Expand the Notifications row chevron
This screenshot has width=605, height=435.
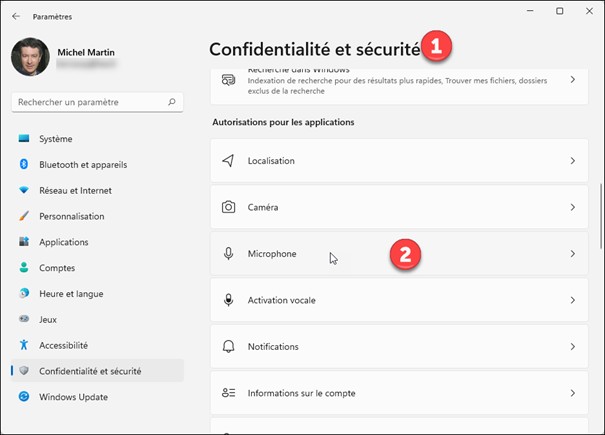click(x=573, y=347)
